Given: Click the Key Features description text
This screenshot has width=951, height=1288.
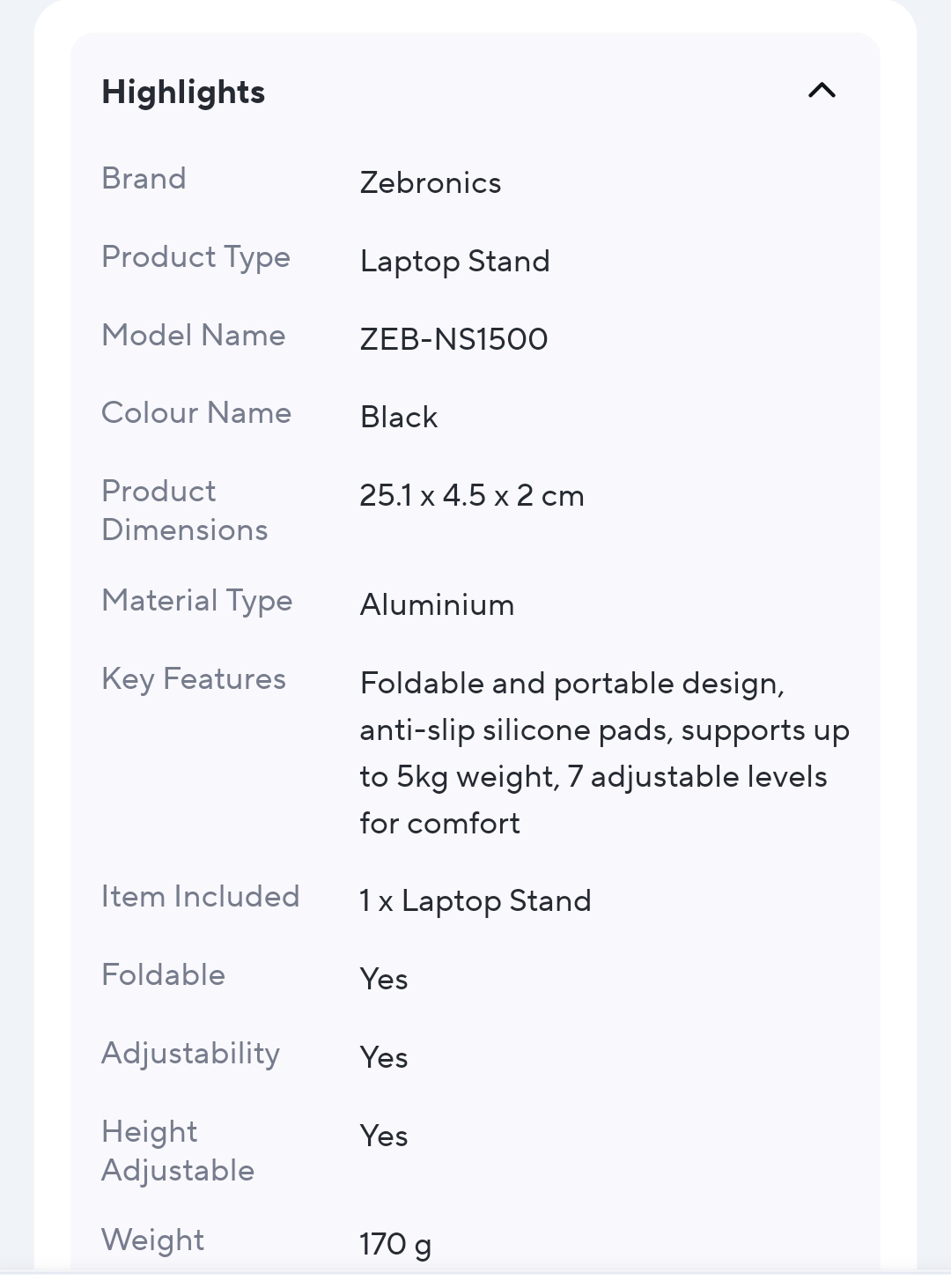Looking at the screenshot, I should pyautogui.click(x=604, y=753).
